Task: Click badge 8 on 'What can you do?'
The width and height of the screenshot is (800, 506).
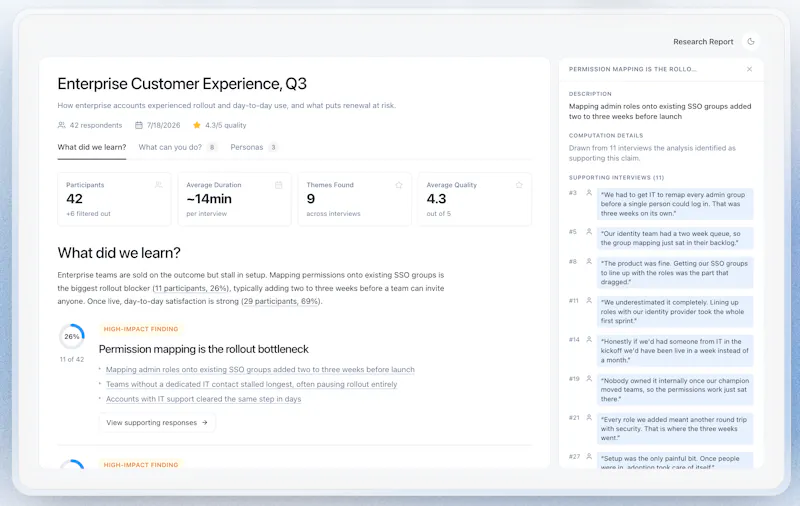Action: (x=212, y=147)
